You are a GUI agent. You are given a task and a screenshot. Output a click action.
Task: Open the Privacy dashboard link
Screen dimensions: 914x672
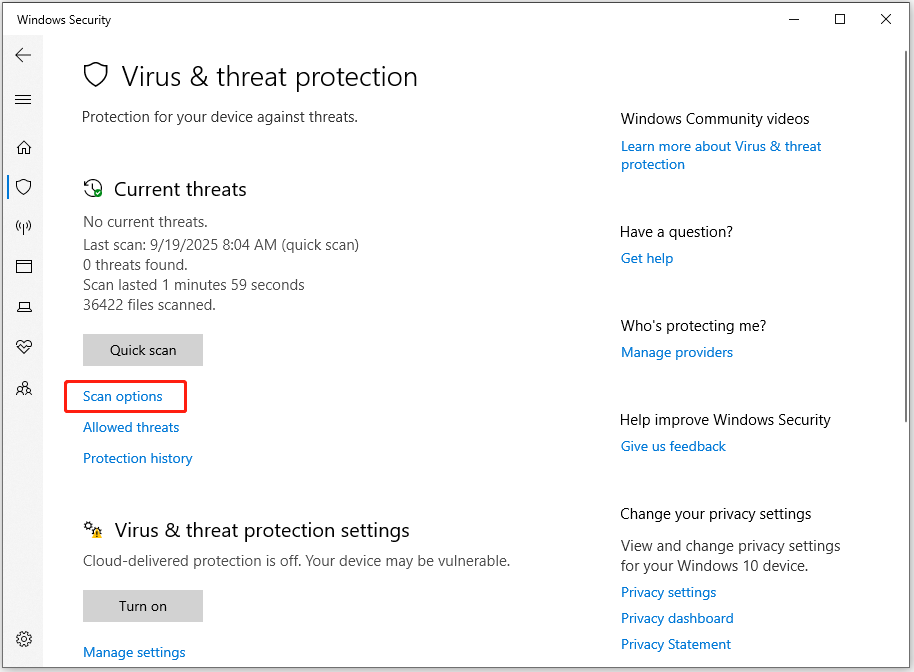click(x=677, y=618)
